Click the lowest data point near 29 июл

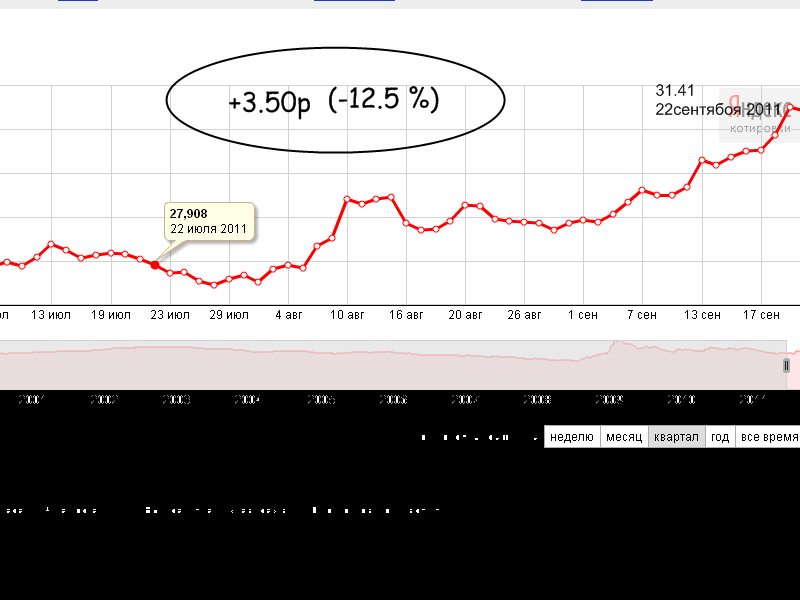pos(214,285)
